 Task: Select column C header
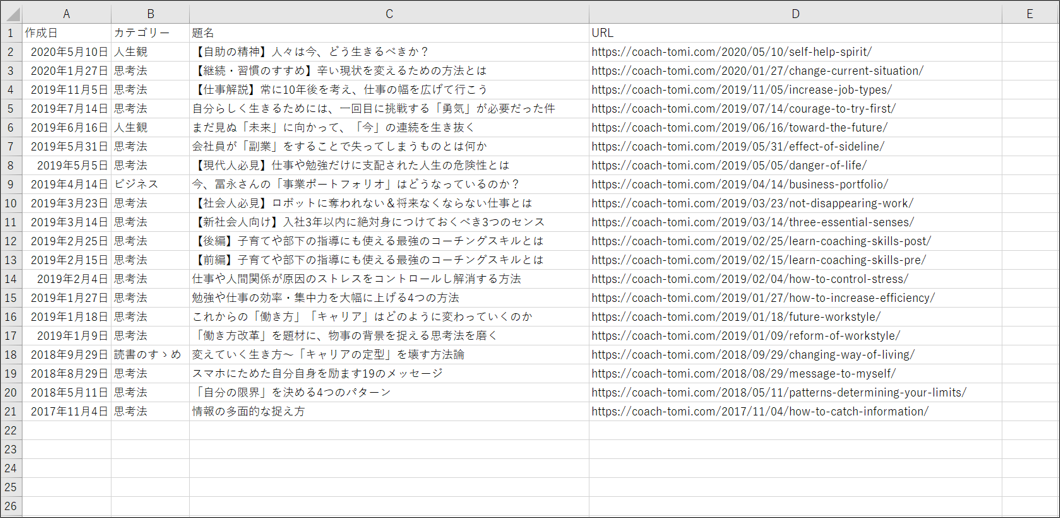point(389,13)
